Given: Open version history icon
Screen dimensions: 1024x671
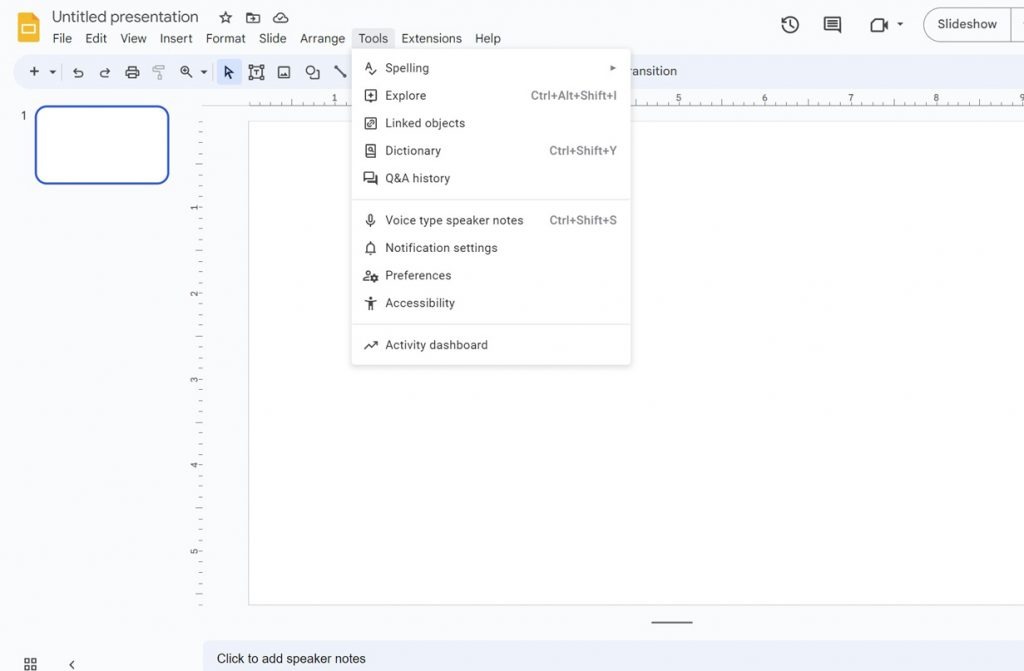Looking at the screenshot, I should tap(789, 24).
